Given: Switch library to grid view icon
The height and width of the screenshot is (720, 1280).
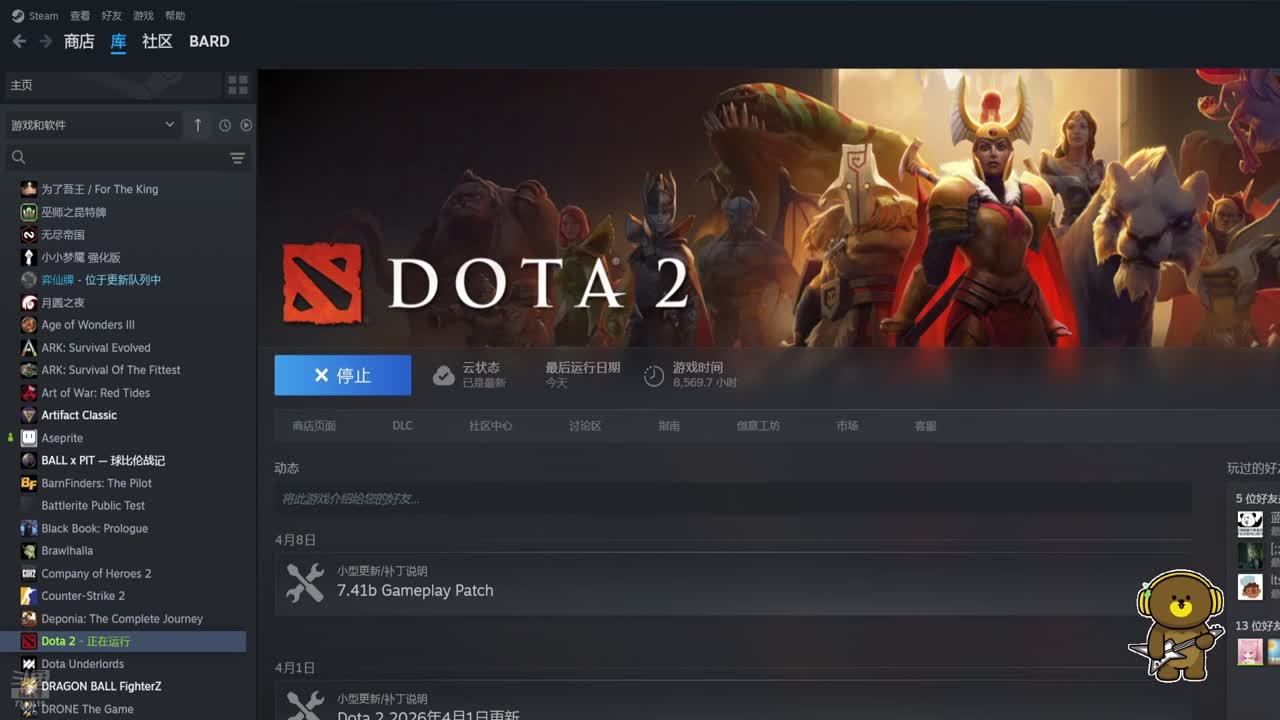Looking at the screenshot, I should pyautogui.click(x=238, y=85).
